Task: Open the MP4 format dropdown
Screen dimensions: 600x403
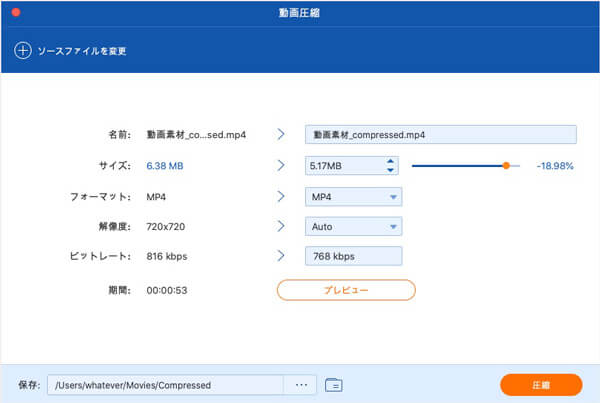Action: point(353,196)
